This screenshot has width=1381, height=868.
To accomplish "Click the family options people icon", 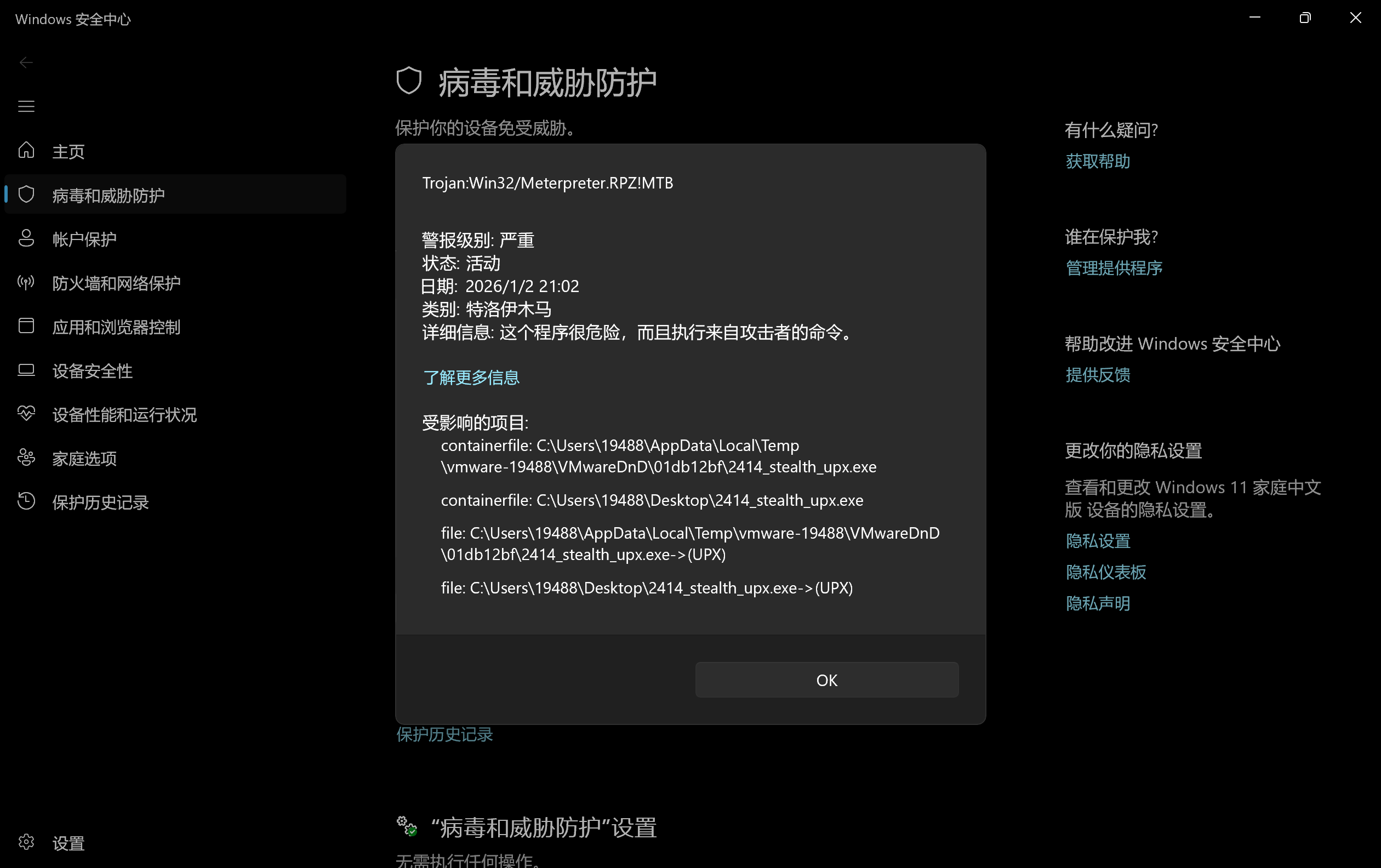I will click(26, 458).
